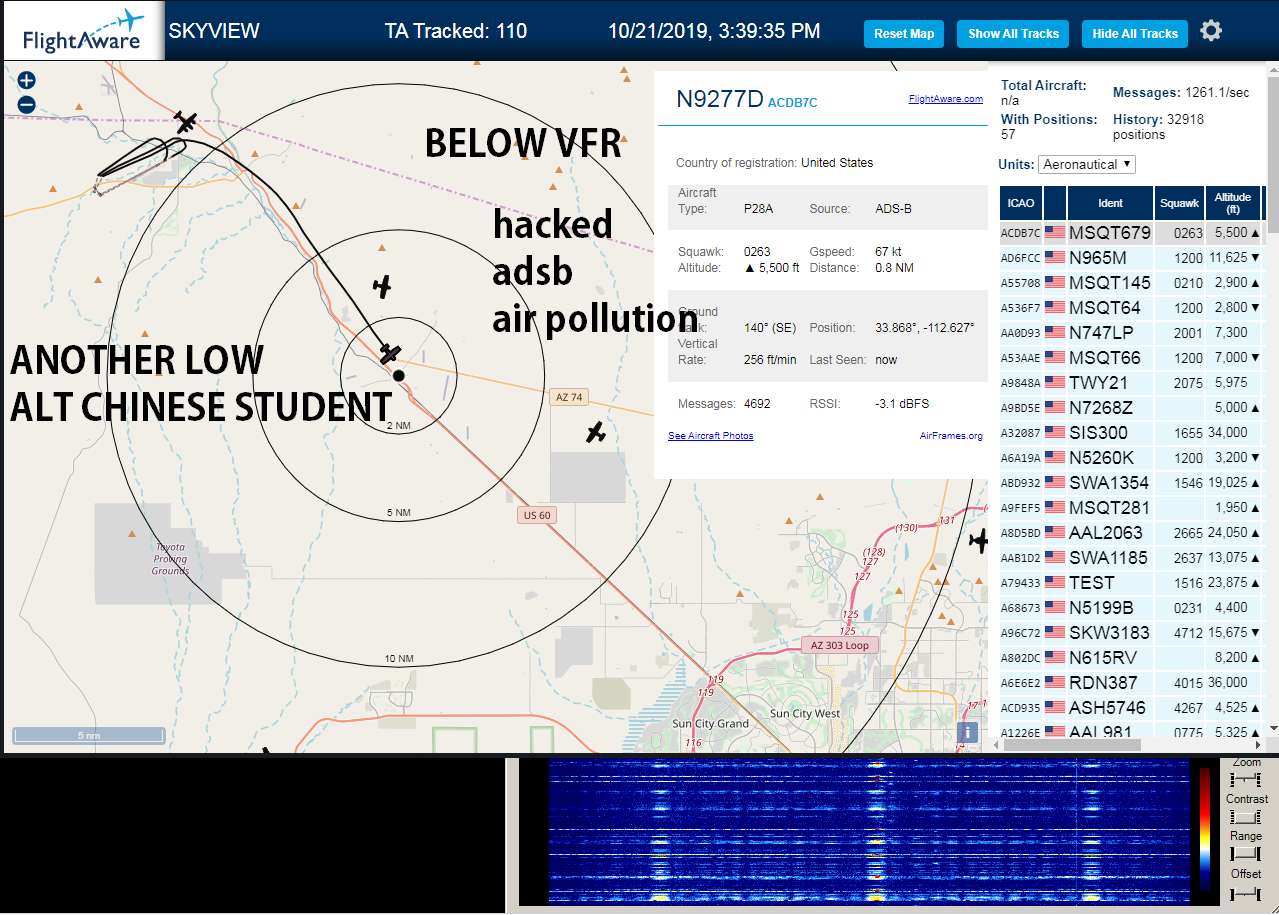Click the waterfall spectrum display
1279x915 pixels.
pos(870,831)
